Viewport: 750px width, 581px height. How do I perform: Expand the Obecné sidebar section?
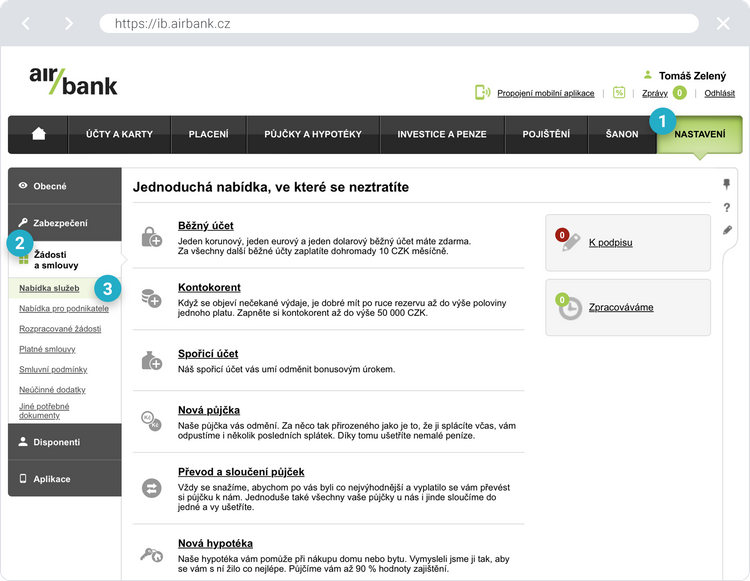point(64,186)
